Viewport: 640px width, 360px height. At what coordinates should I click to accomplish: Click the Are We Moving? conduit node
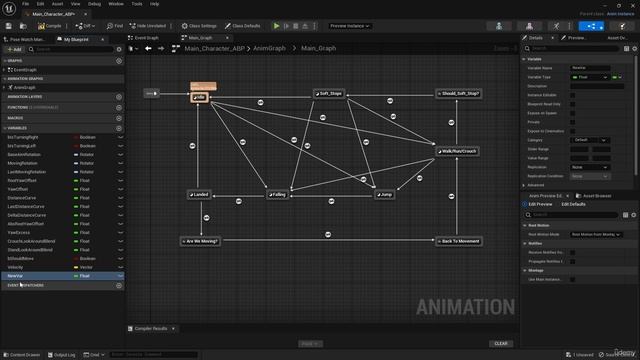[200, 241]
